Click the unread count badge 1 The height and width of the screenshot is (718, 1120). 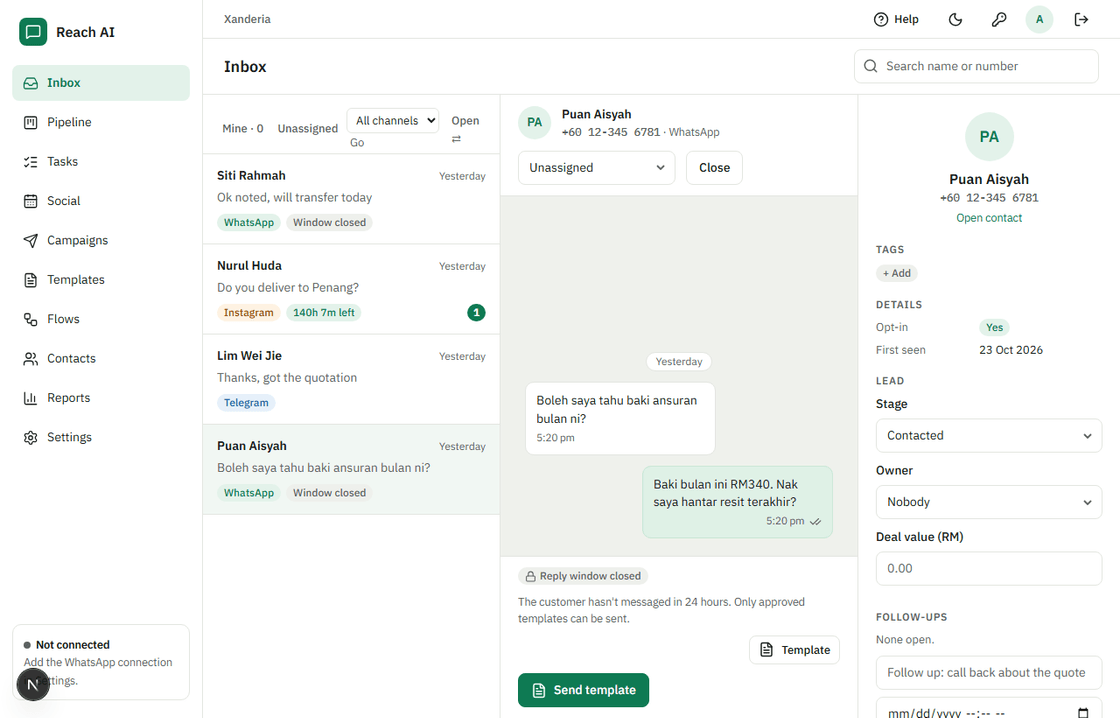(476, 313)
